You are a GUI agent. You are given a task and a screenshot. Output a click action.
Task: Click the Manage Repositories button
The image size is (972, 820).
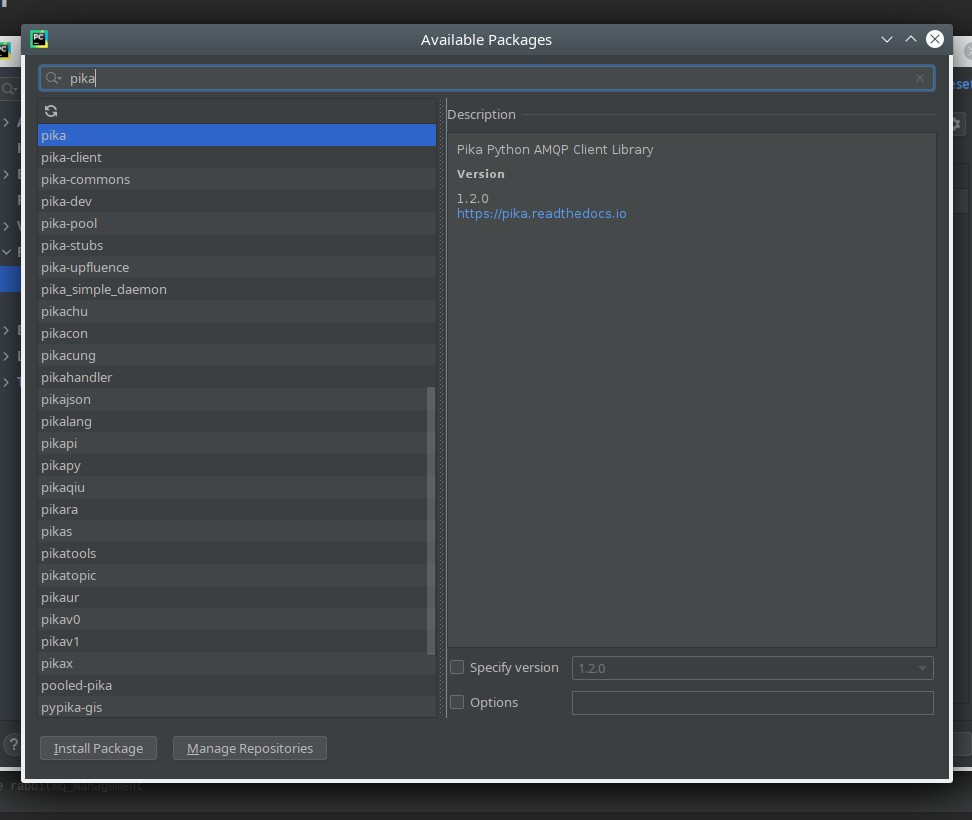[250, 748]
